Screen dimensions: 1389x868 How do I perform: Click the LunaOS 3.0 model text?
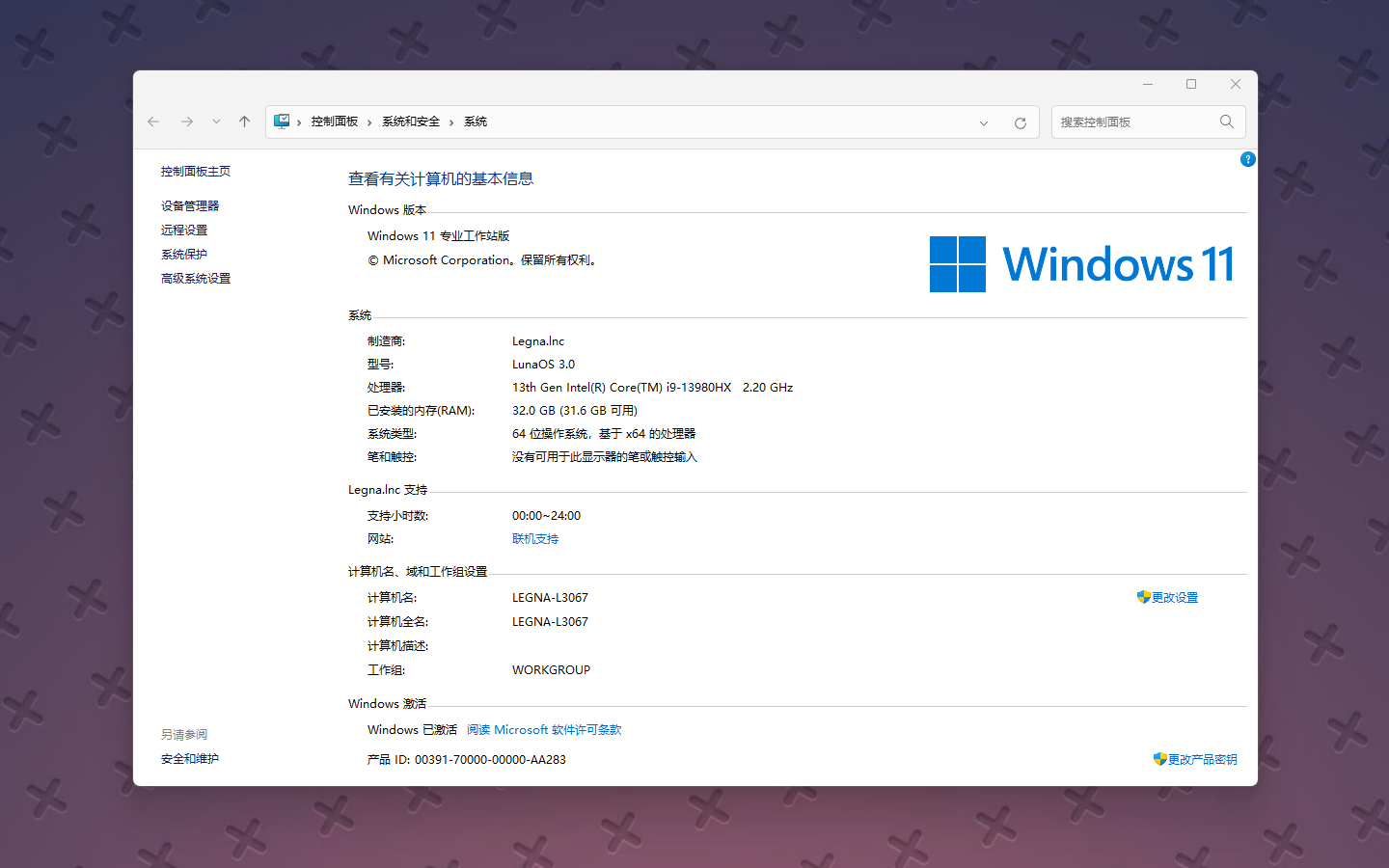click(543, 365)
